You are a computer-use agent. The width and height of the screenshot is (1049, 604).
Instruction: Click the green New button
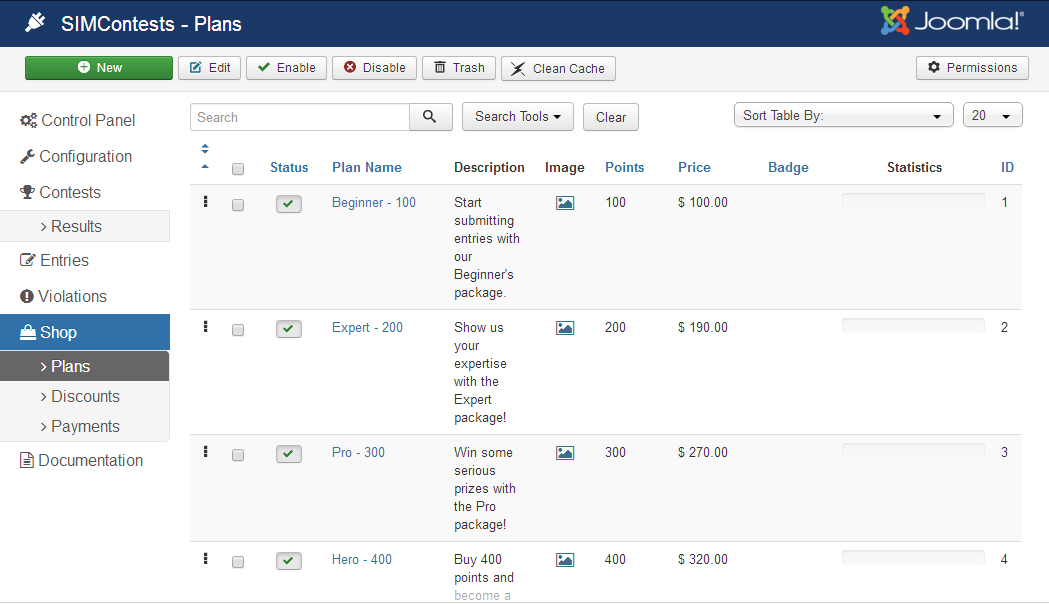[99, 68]
